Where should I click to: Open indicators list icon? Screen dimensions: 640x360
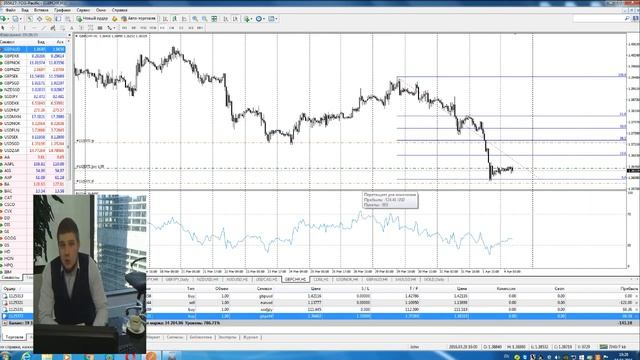tap(247, 19)
